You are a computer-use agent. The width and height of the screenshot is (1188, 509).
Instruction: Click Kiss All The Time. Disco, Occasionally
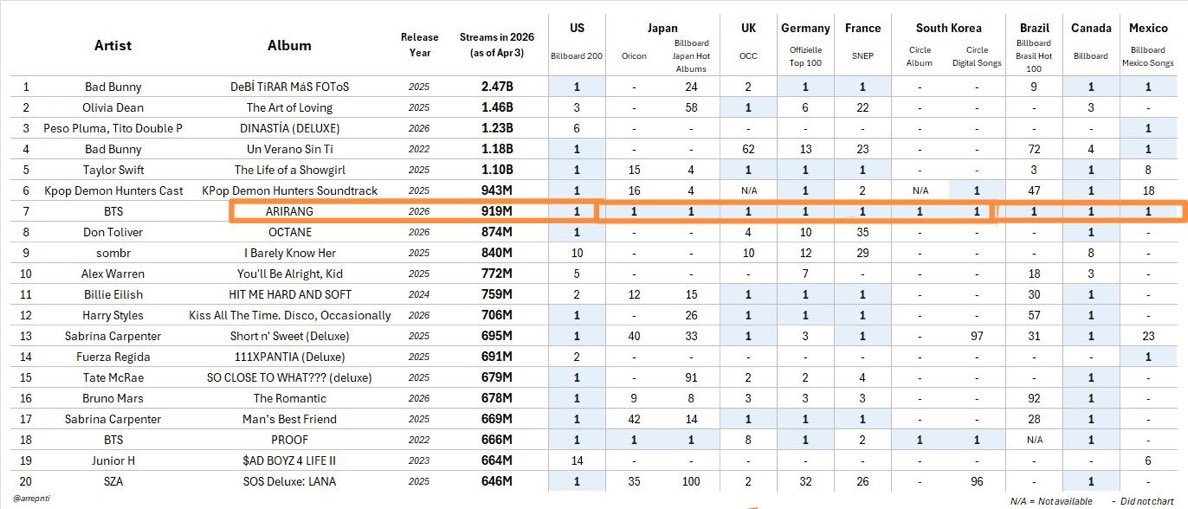point(289,314)
